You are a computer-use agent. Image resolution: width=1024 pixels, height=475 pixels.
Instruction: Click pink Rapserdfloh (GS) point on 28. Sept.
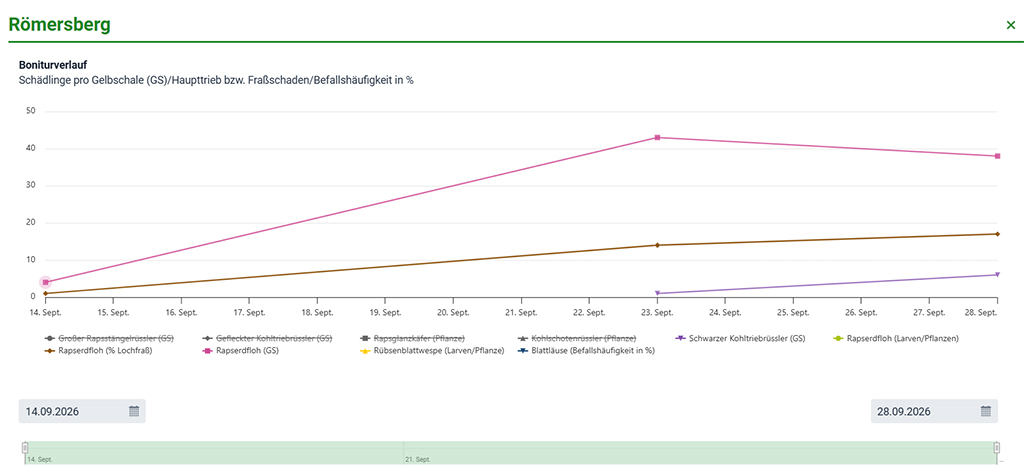997,156
